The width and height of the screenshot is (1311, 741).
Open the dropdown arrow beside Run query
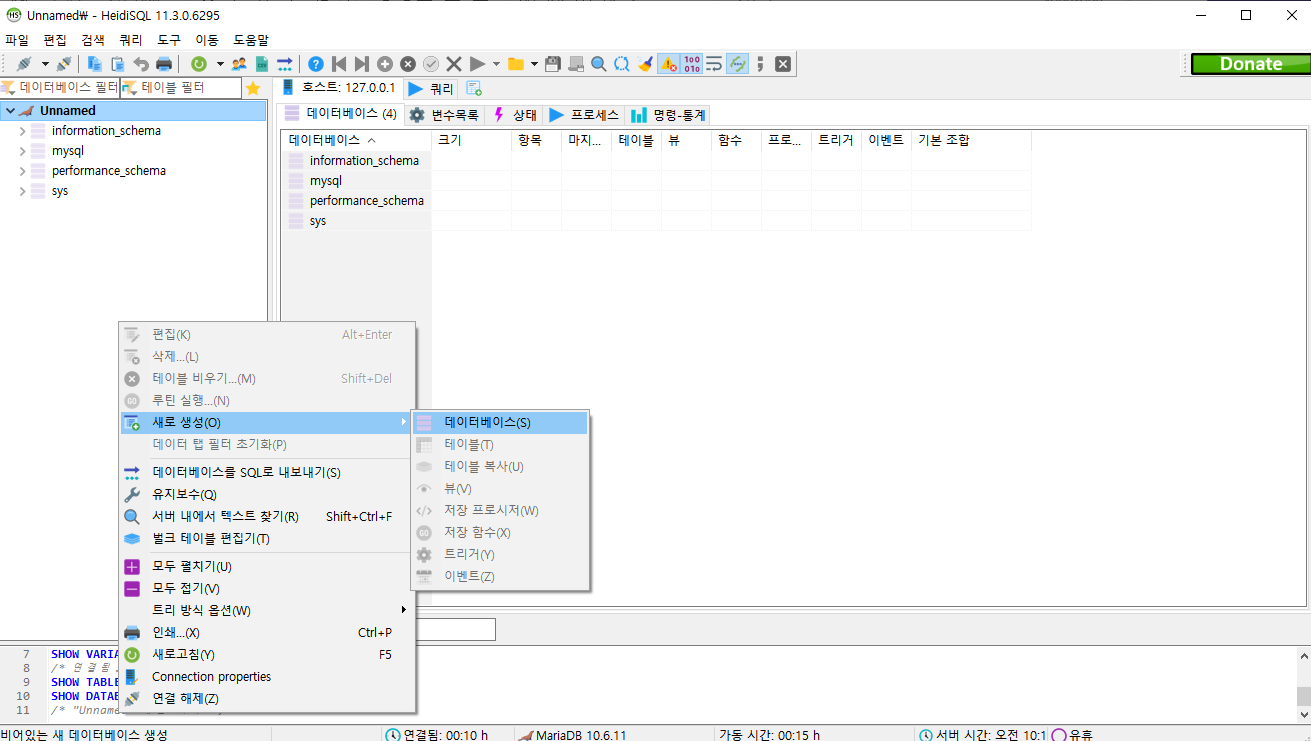[496, 63]
